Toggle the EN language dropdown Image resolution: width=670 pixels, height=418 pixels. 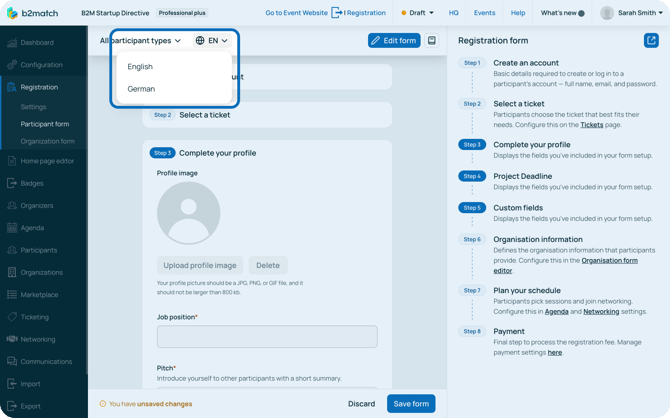[212, 40]
